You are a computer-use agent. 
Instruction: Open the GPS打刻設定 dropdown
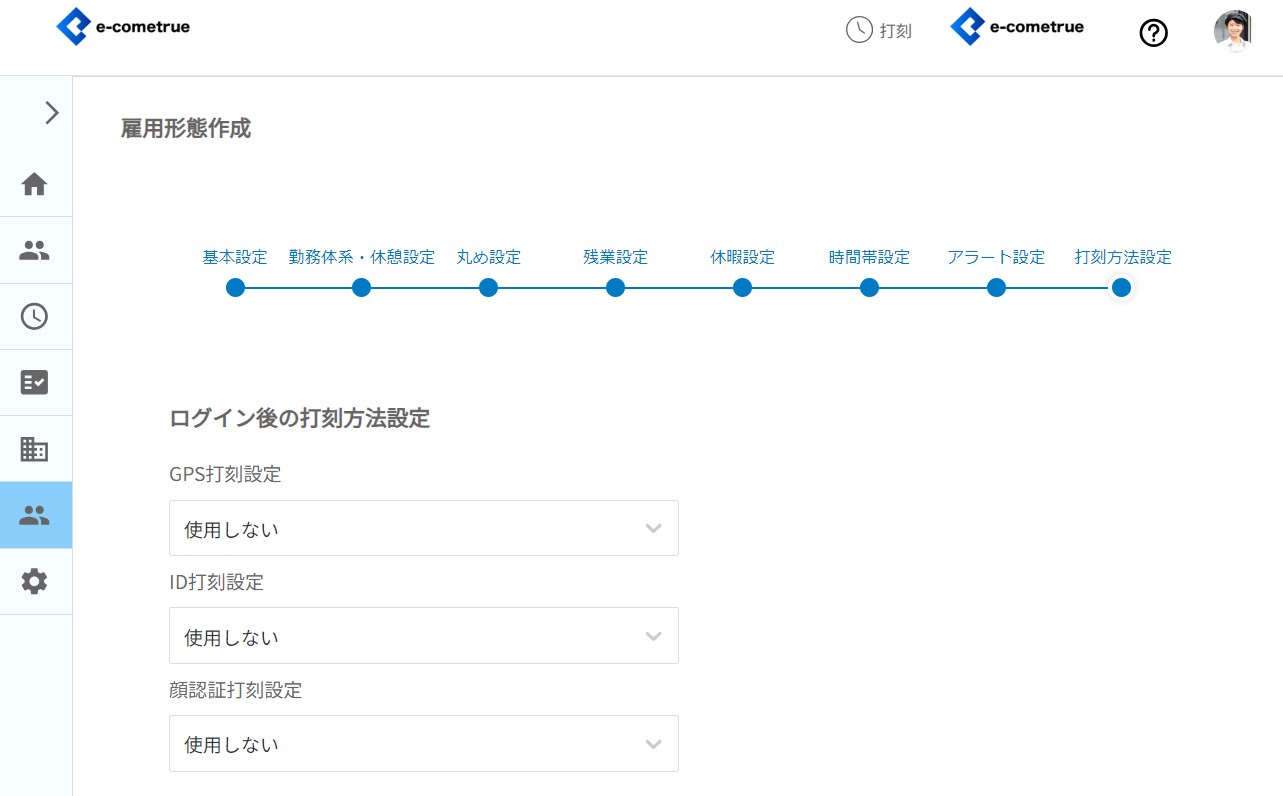coord(423,528)
